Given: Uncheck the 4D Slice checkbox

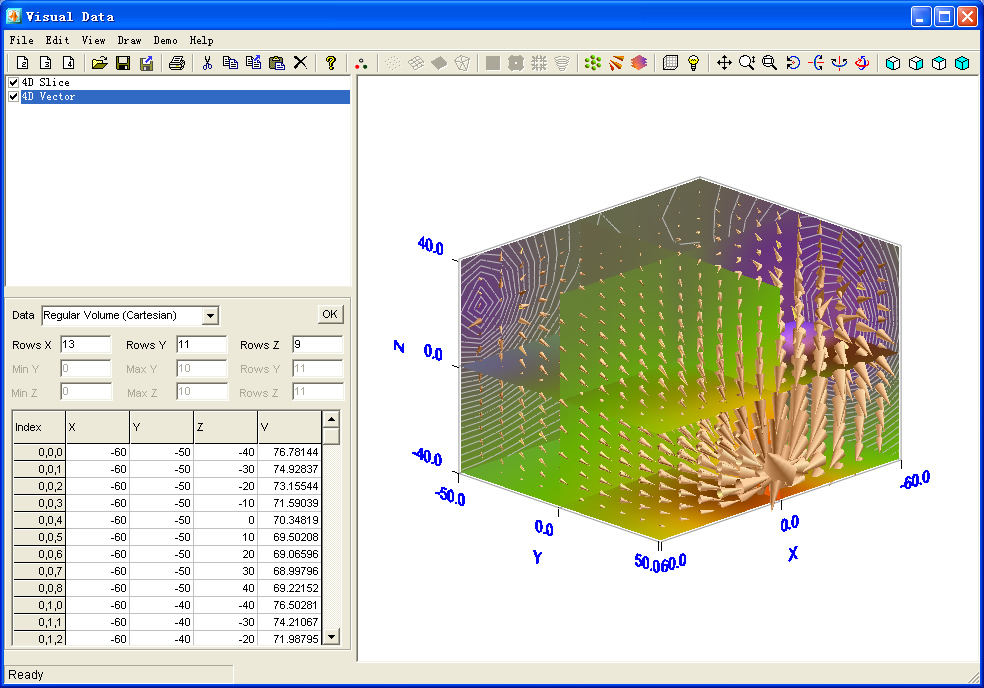Looking at the screenshot, I should pyautogui.click(x=13, y=83).
